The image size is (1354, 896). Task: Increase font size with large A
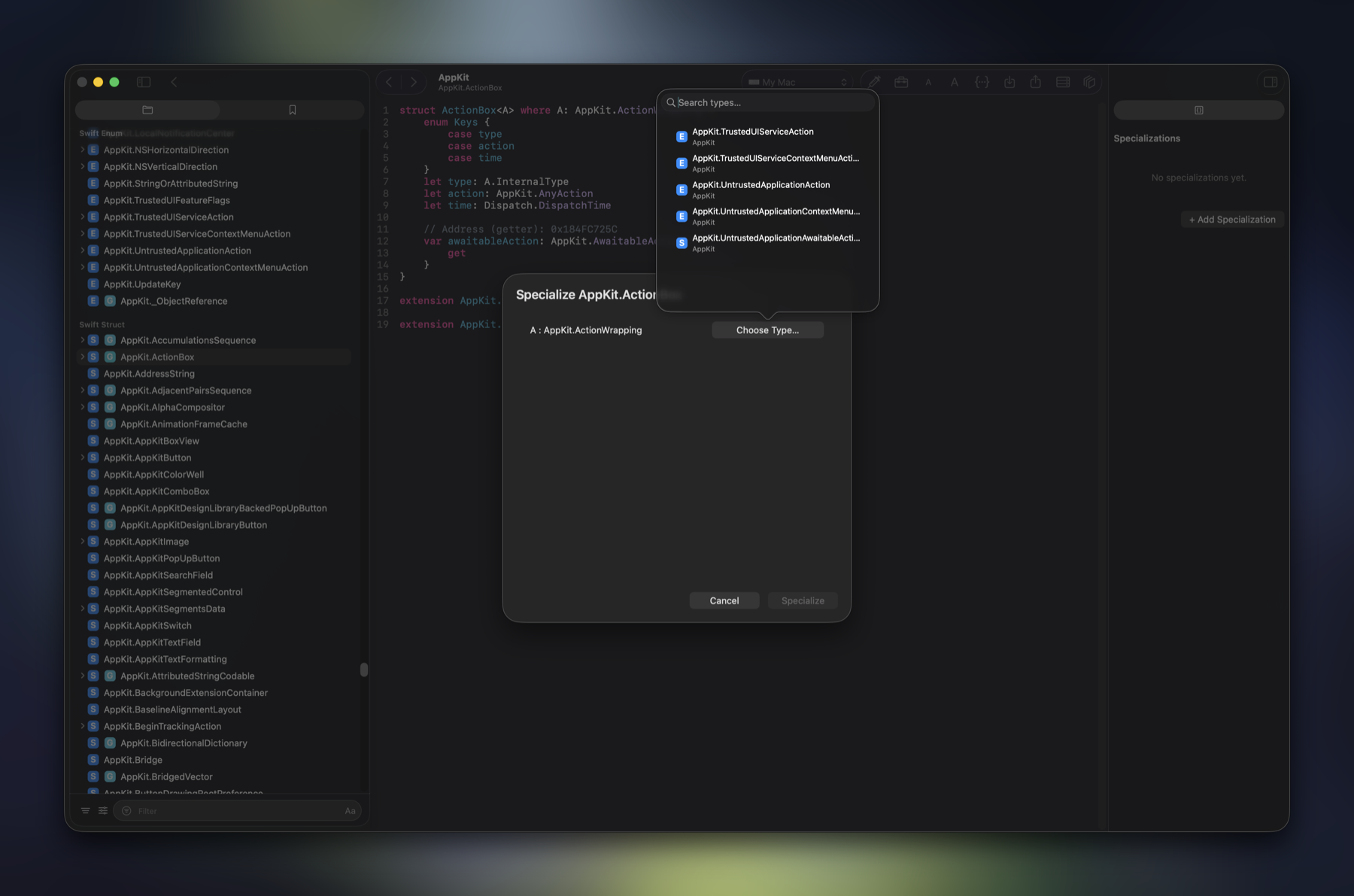955,82
